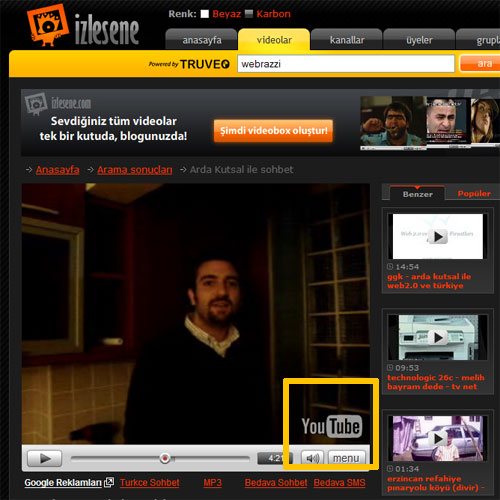Switch to the Benzer tab
The height and width of the screenshot is (500, 500).
pos(417,194)
